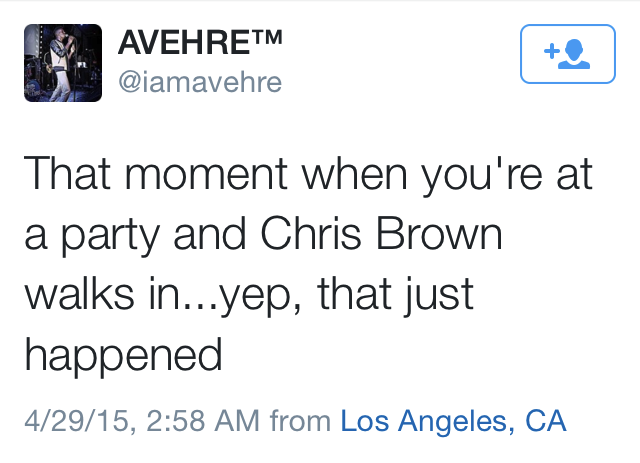This screenshot has height=463, width=640.
Task: Click the word "from" before the location
Action: click(x=306, y=421)
